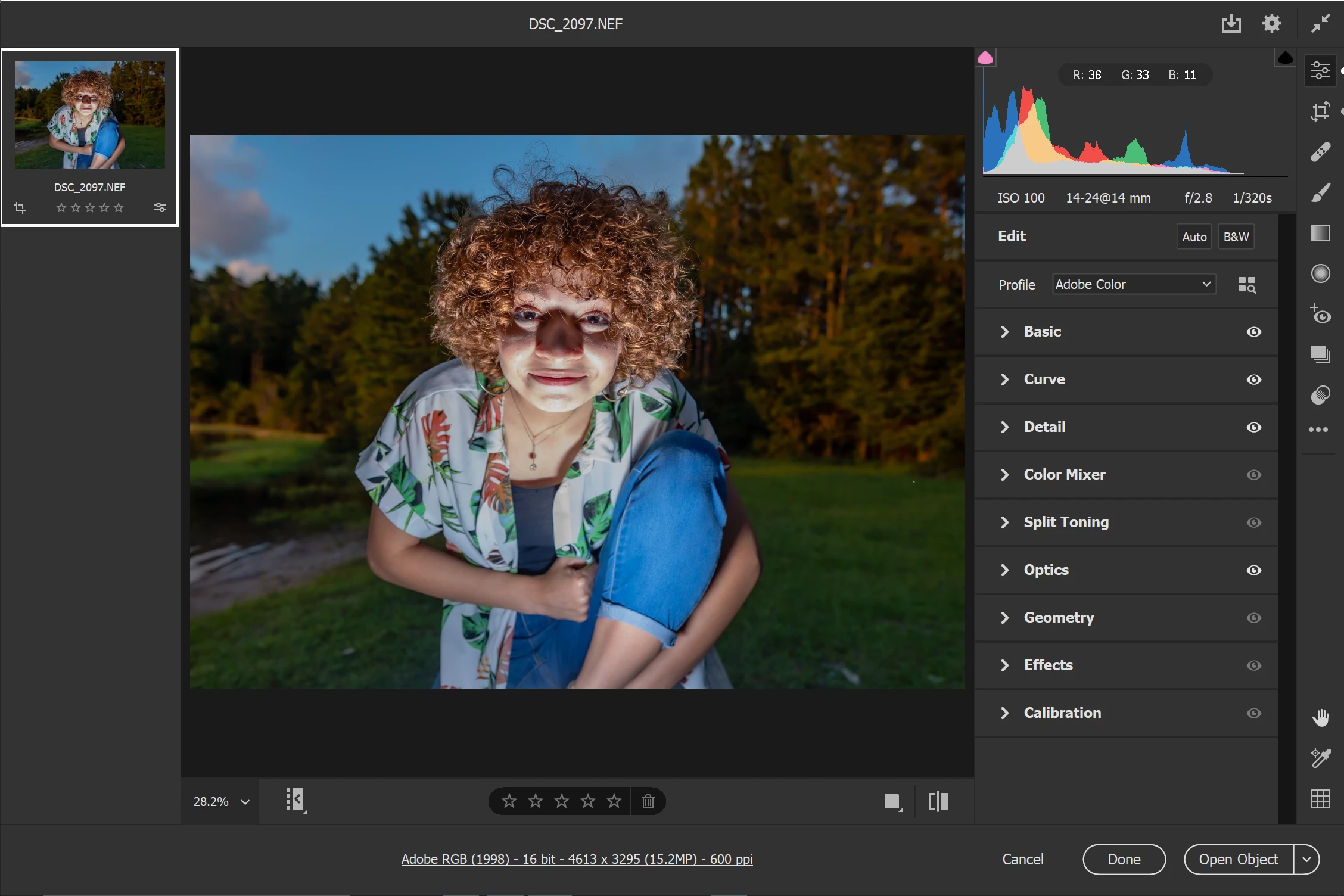1344x896 pixels.
Task: Open the profile browser grid icon
Action: 1246,285
